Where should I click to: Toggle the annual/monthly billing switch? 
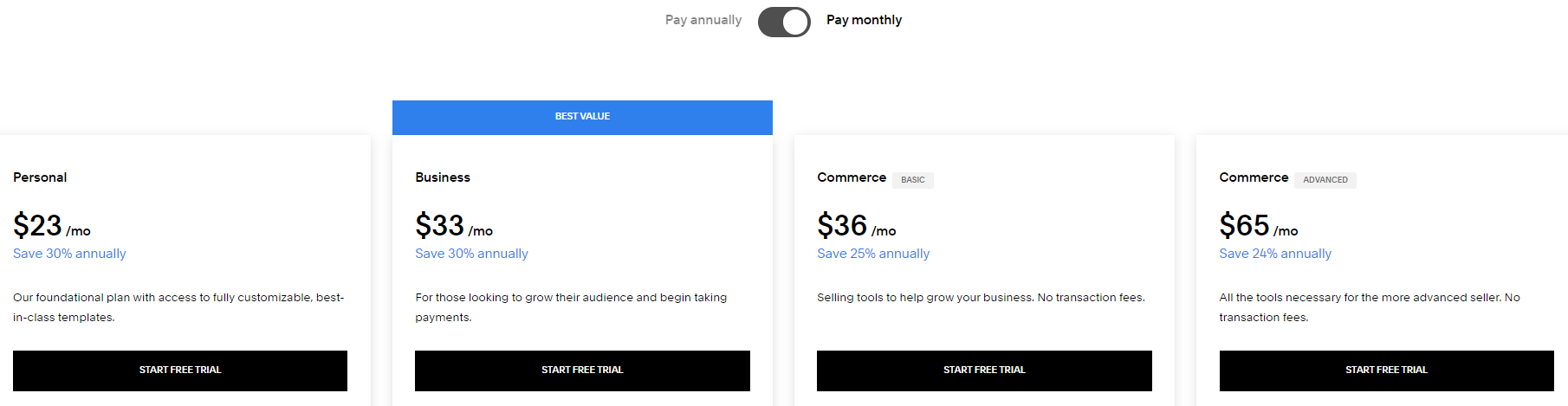coord(784,22)
